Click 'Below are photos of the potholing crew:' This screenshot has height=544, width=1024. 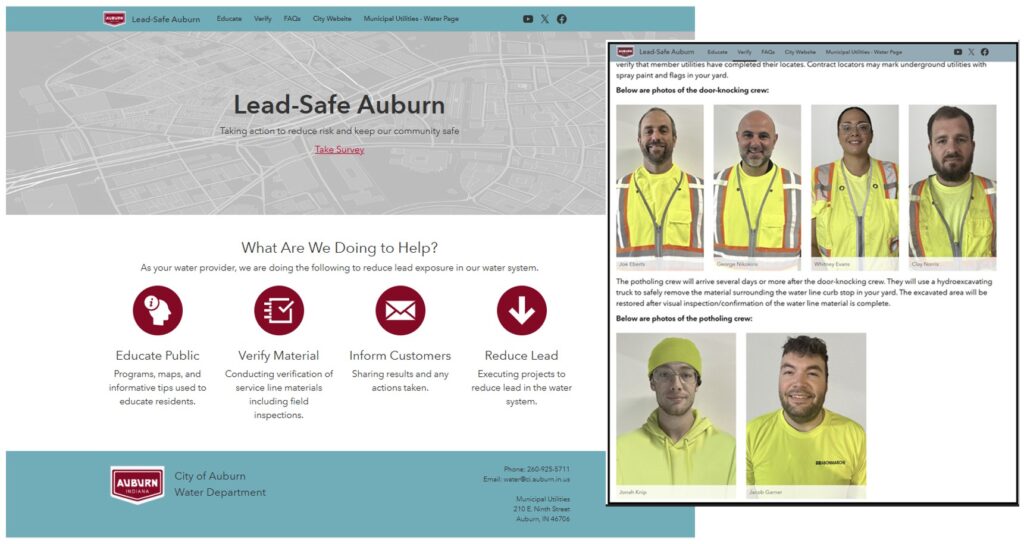684,319
